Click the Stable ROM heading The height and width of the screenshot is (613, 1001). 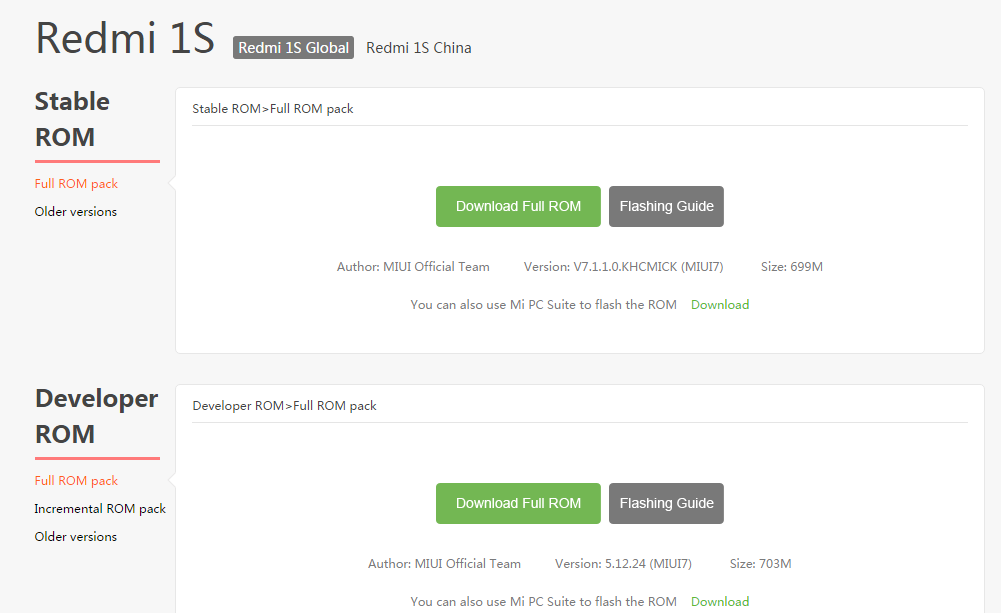pyautogui.click(x=72, y=119)
